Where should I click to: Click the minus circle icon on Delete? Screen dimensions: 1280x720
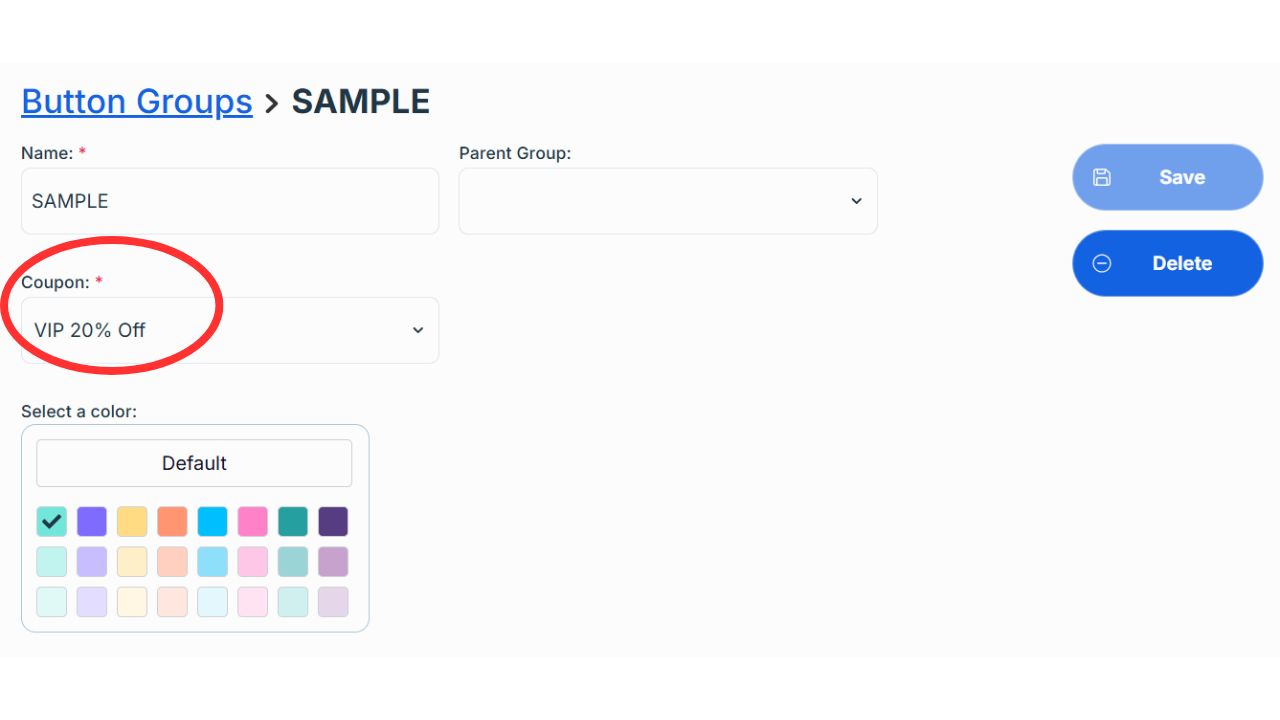tap(1101, 263)
